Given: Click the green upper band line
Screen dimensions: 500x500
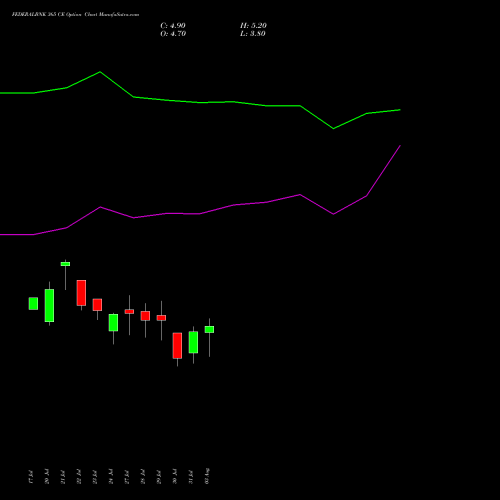Looking at the screenshot, I should click(x=200, y=102).
